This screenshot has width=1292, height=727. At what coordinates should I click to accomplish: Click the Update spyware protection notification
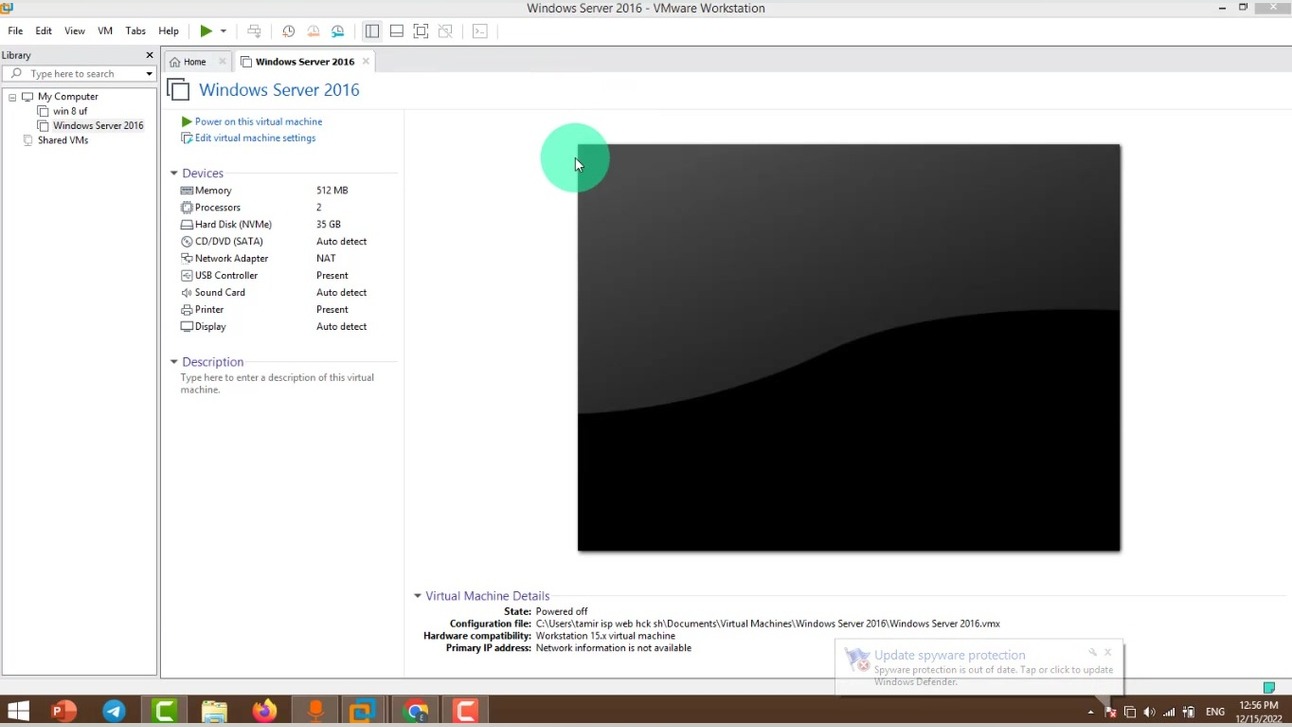click(978, 667)
